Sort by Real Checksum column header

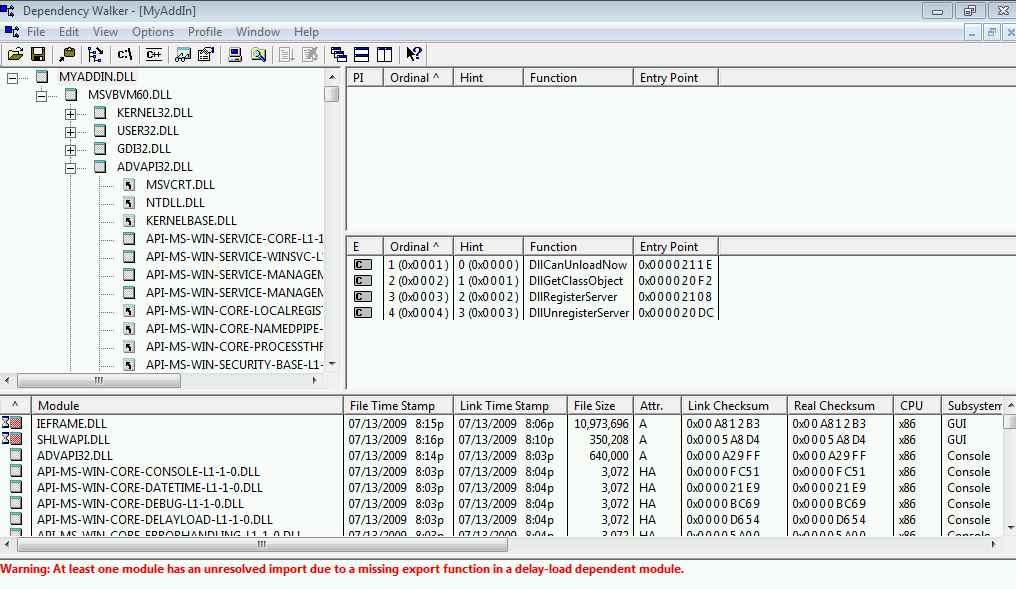click(840, 406)
